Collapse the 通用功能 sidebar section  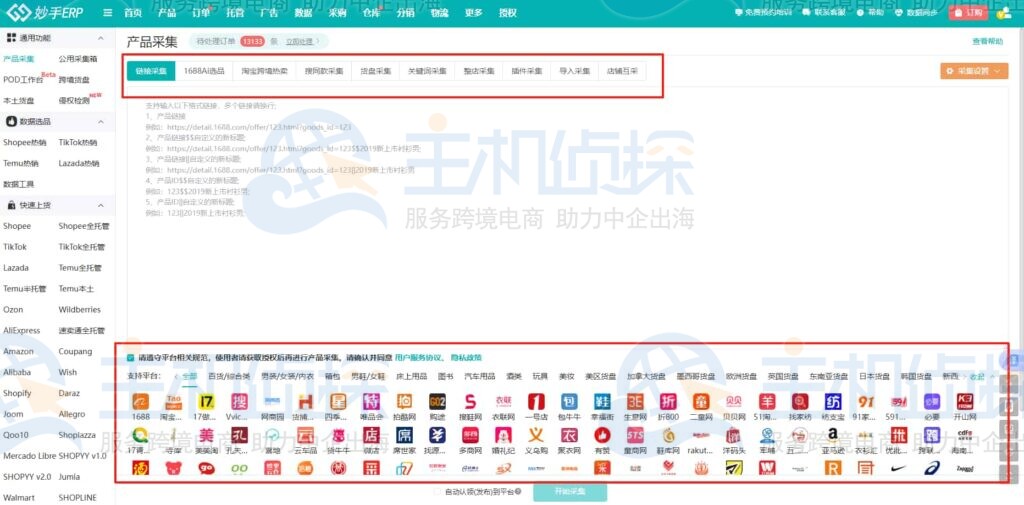(101, 39)
